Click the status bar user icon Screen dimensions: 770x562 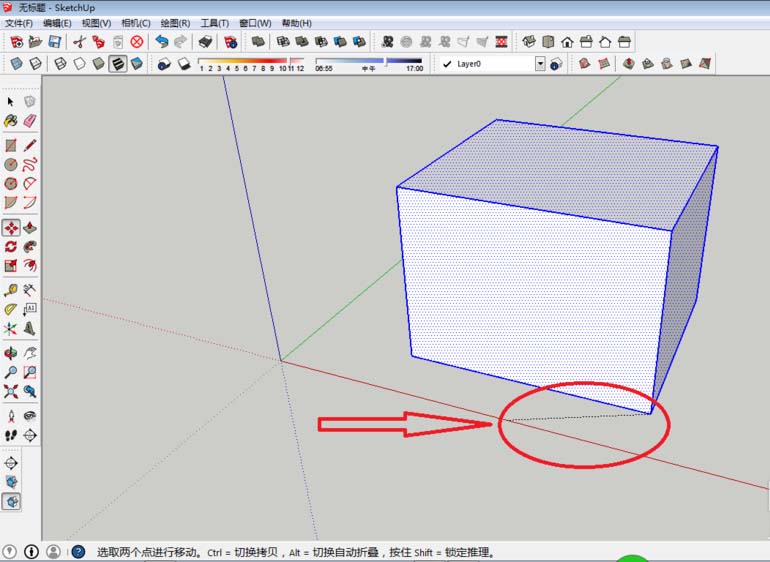(54, 552)
